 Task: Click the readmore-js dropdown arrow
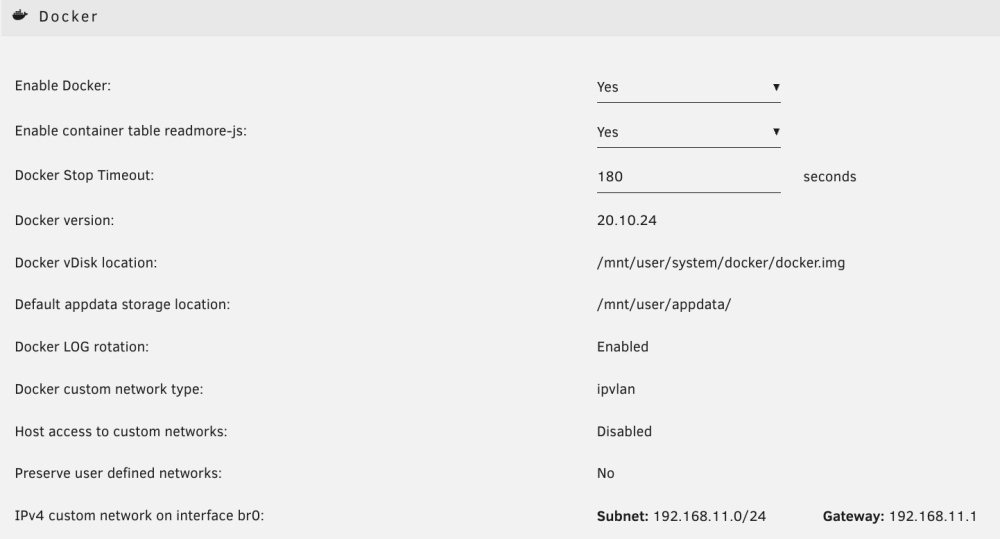coord(776,132)
